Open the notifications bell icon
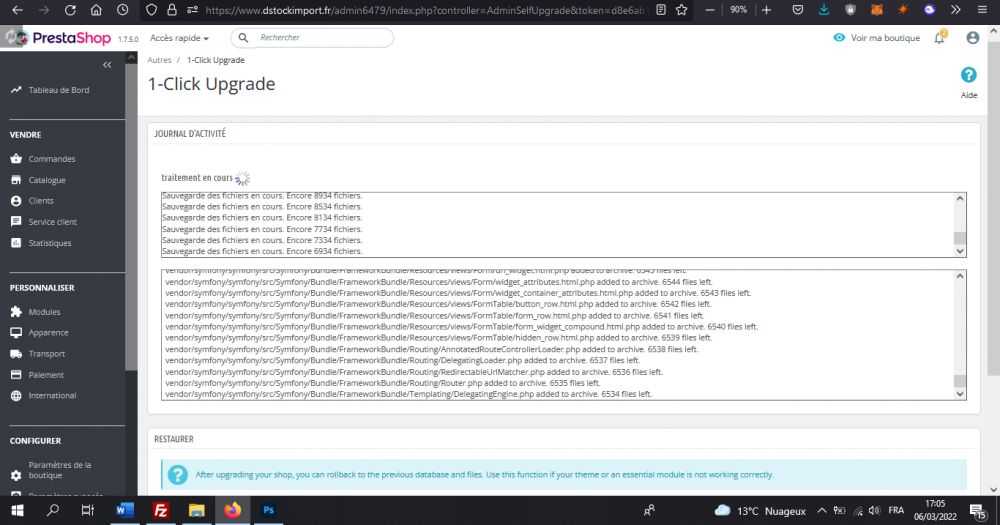1000x525 pixels. pyautogui.click(x=939, y=38)
